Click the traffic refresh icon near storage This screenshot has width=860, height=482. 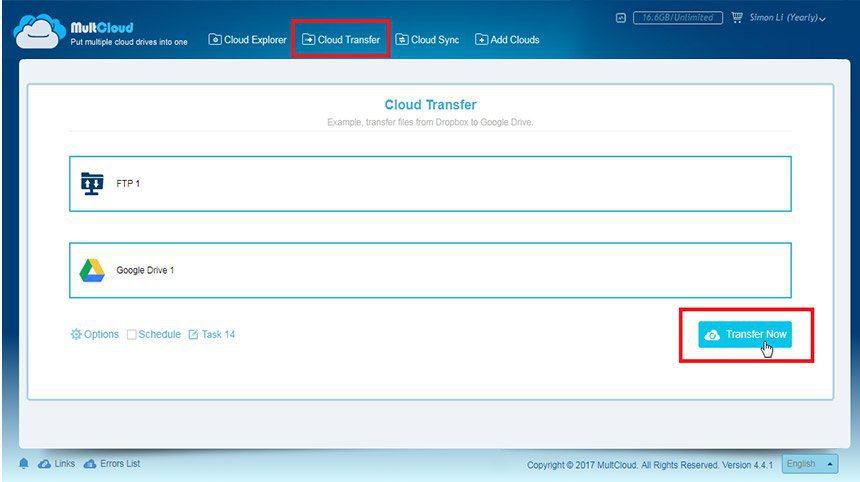click(620, 18)
